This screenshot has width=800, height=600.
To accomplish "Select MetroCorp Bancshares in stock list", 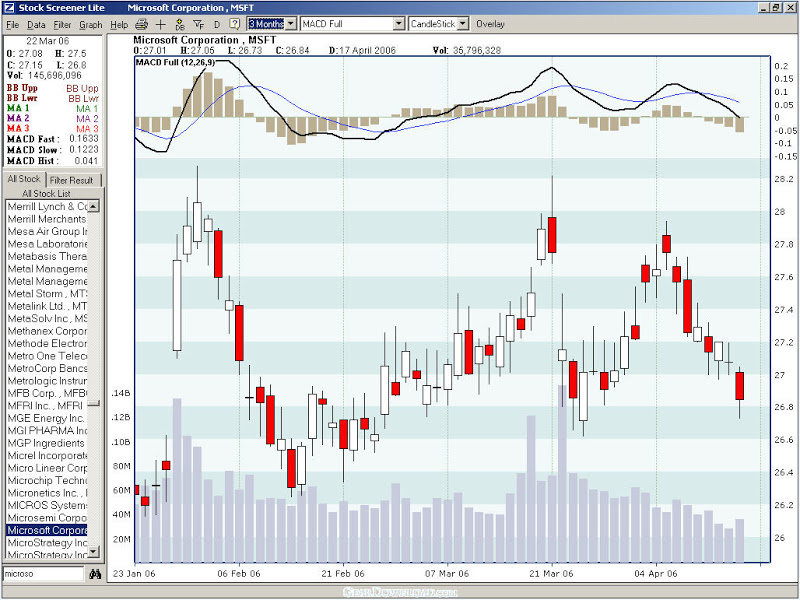I will (x=47, y=368).
